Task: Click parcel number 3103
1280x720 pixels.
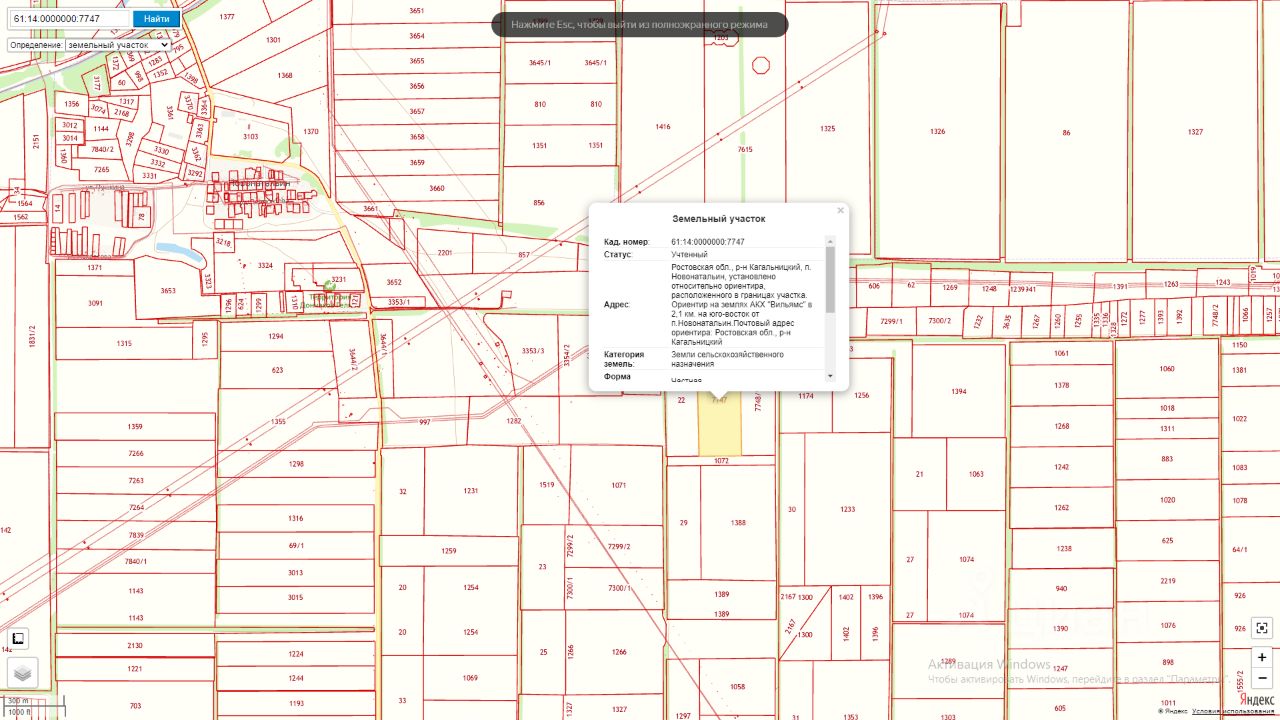Action: [x=250, y=136]
